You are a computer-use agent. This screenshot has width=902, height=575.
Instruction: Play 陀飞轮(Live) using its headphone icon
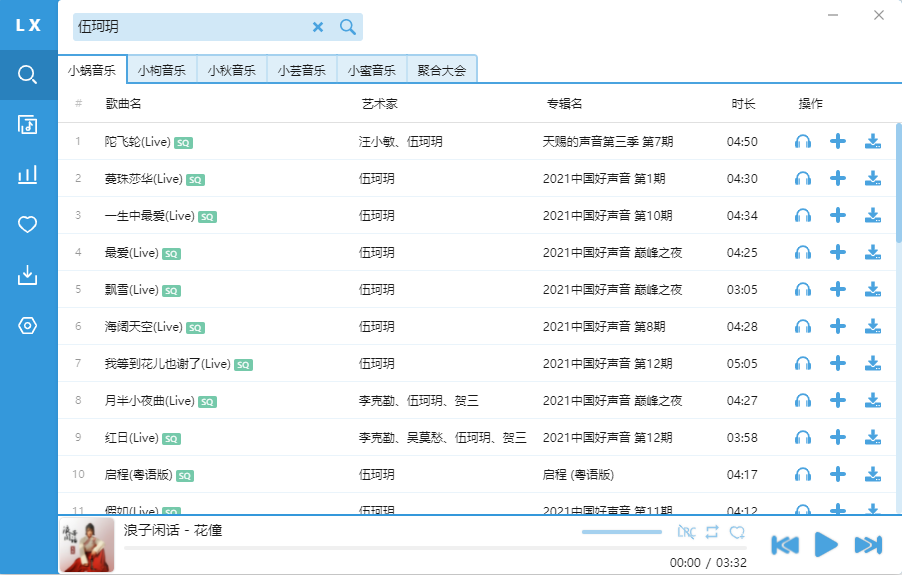point(802,142)
